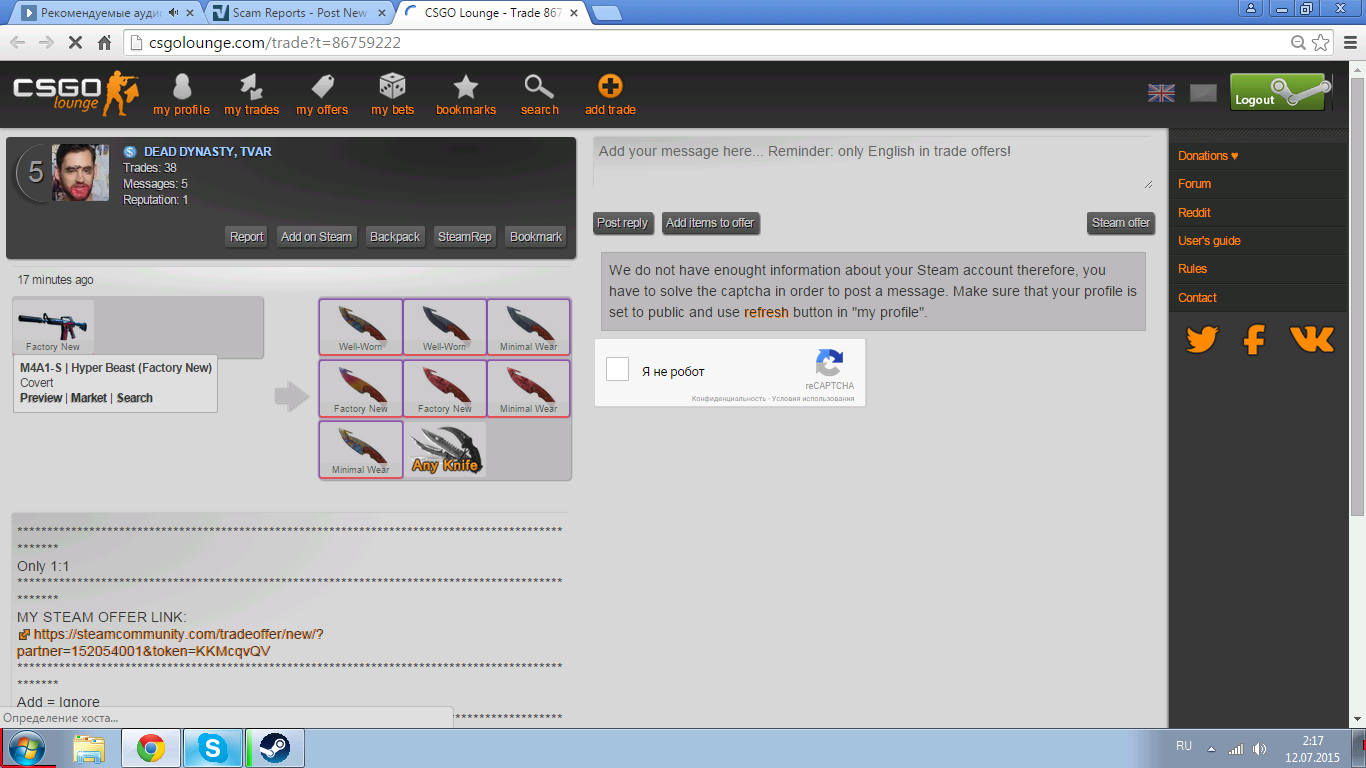Open the my trades icon
1366x768 pixels.
251,88
